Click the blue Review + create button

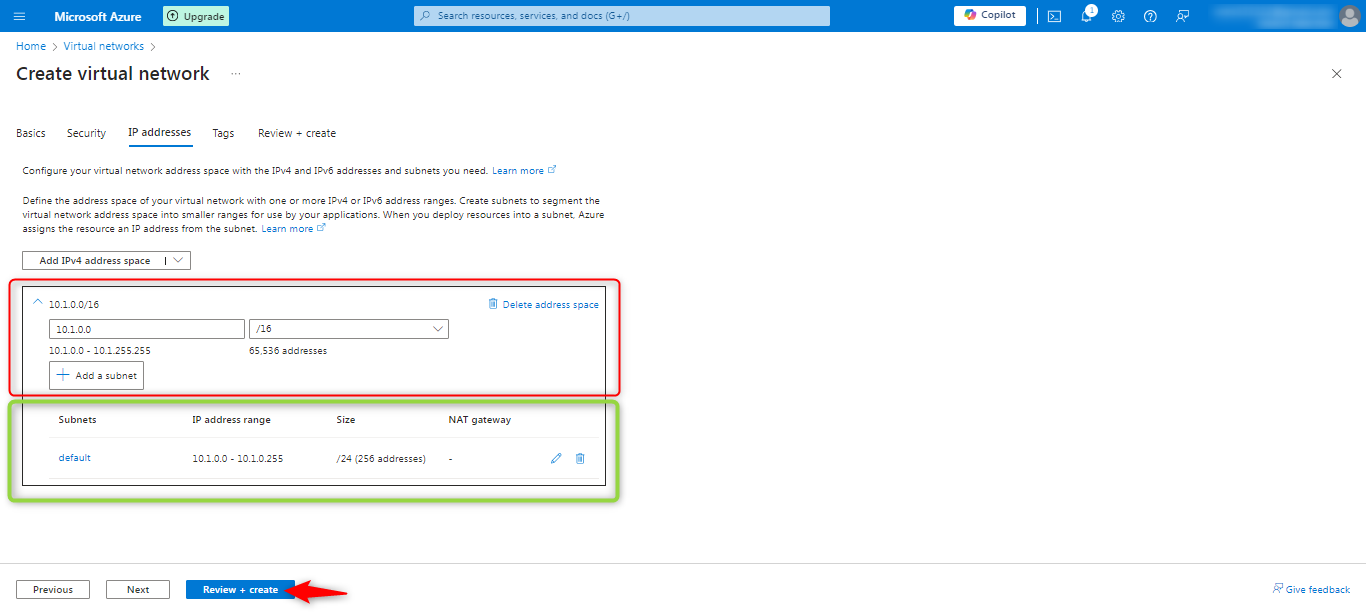pyautogui.click(x=240, y=590)
